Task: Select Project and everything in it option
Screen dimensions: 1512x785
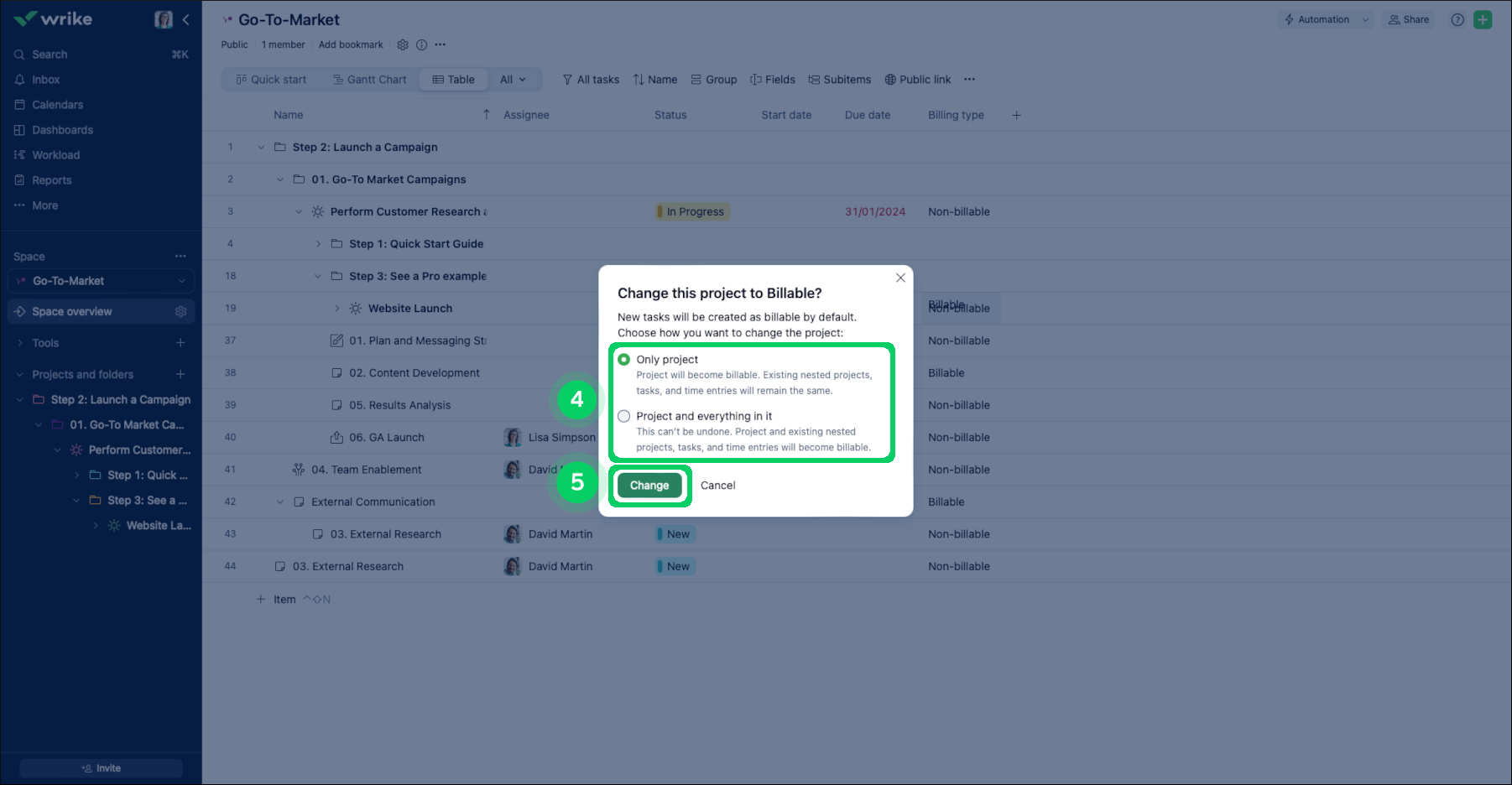Action: coord(624,416)
